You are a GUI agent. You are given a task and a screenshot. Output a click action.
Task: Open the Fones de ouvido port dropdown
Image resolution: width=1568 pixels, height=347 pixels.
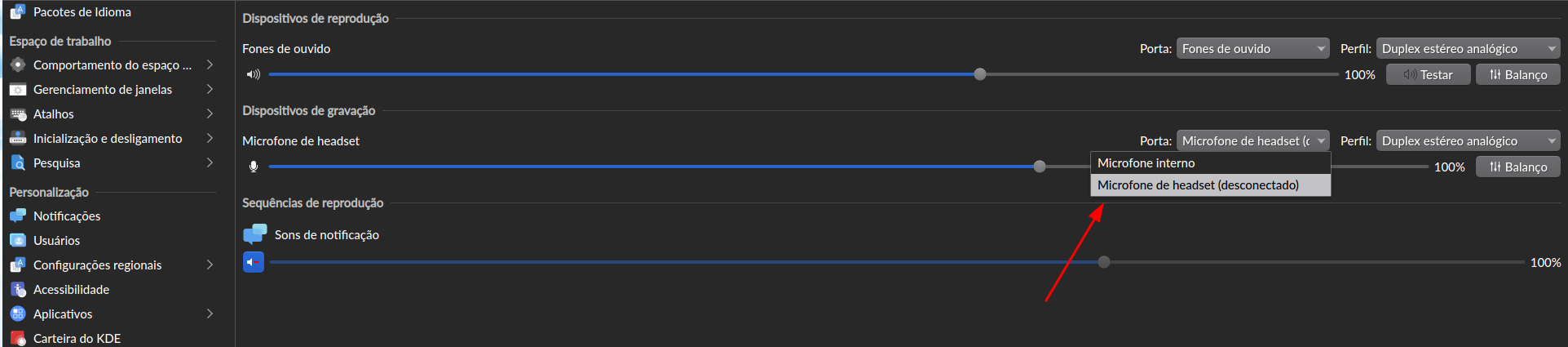(1252, 49)
